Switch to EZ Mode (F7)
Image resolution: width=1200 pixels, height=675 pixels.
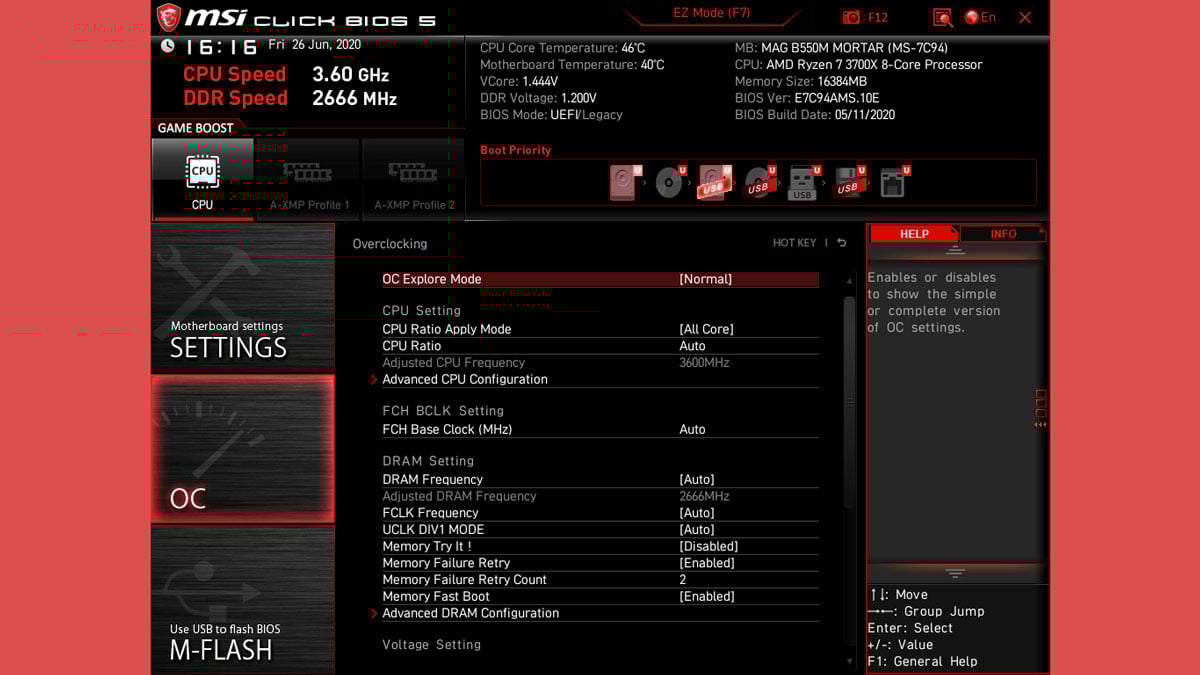[x=712, y=14]
